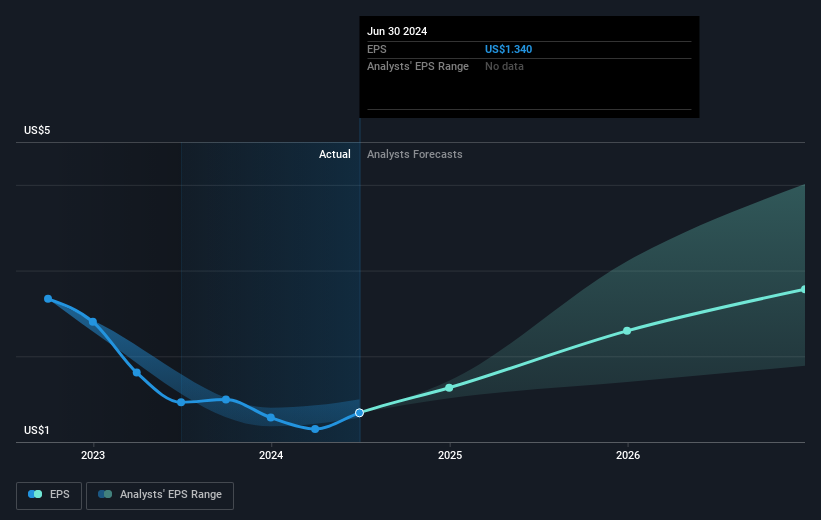The image size is (821, 520).
Task: Click the 'Jun 30 2024' tooltip date
Action: pyautogui.click(x=397, y=31)
